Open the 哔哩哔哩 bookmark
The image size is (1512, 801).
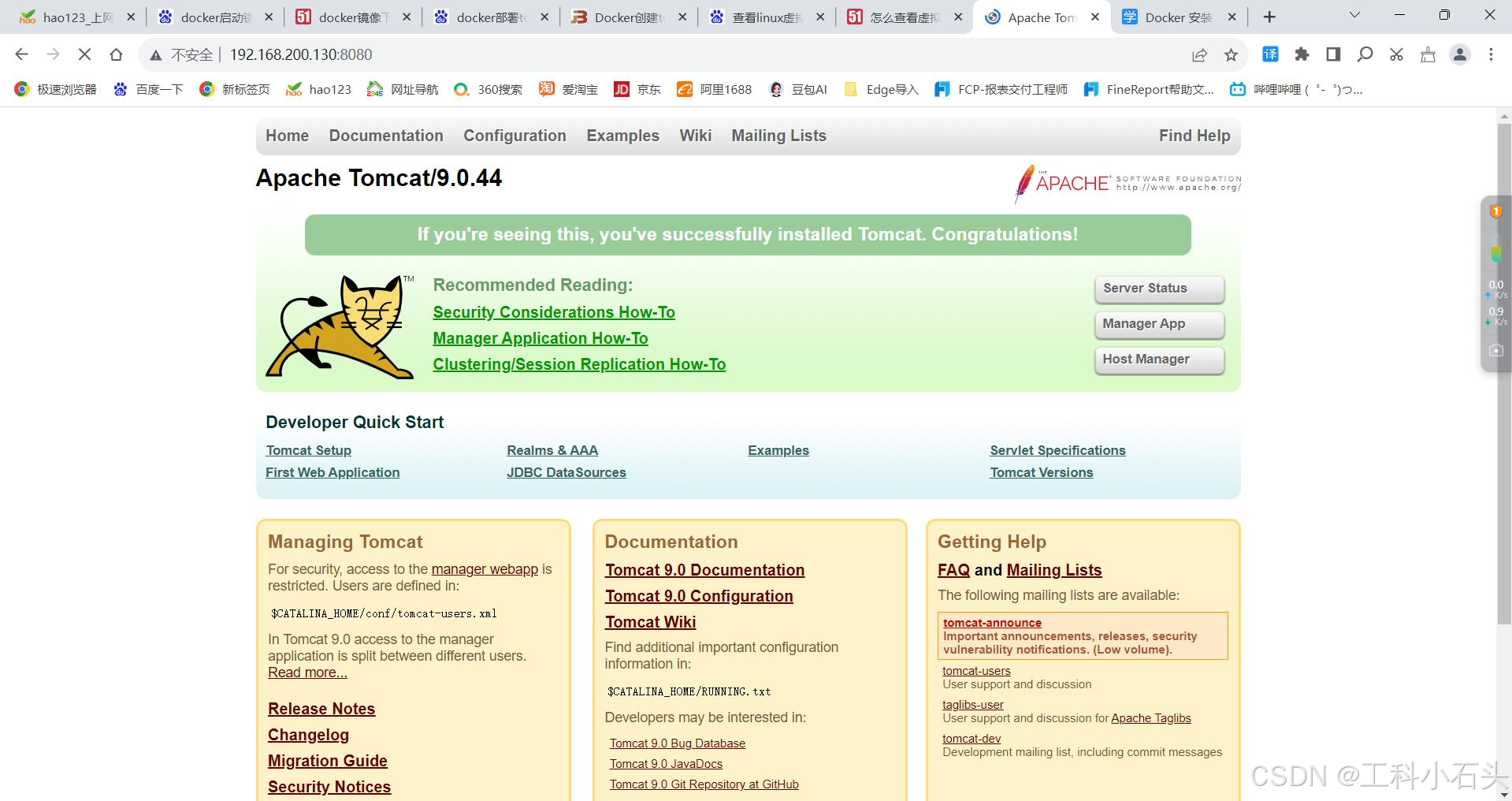1296,89
